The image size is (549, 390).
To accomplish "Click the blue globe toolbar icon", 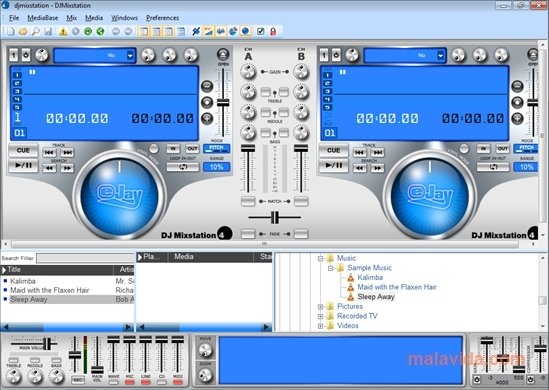I will tap(245, 32).
